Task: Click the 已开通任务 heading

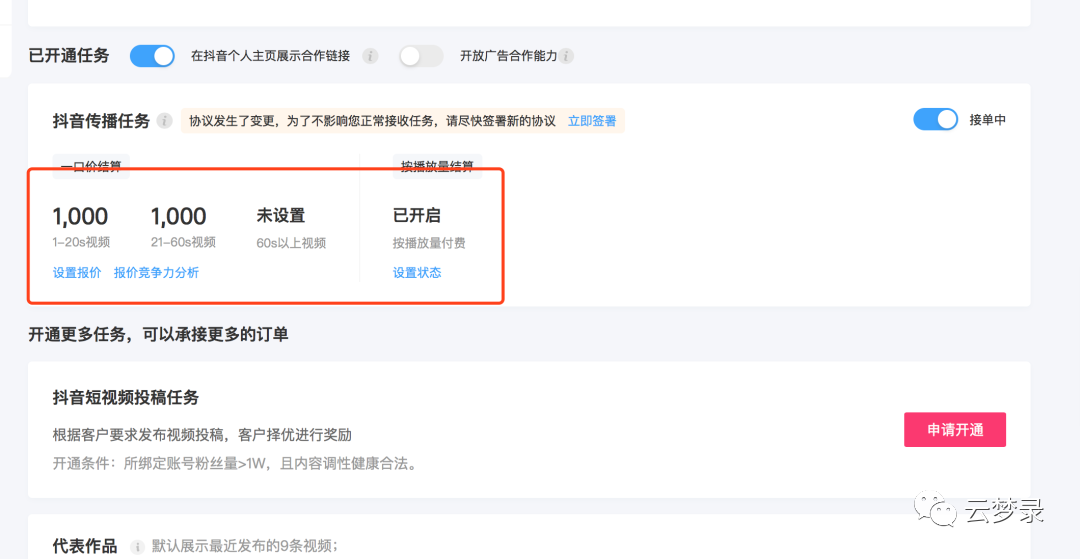Action: [x=69, y=56]
